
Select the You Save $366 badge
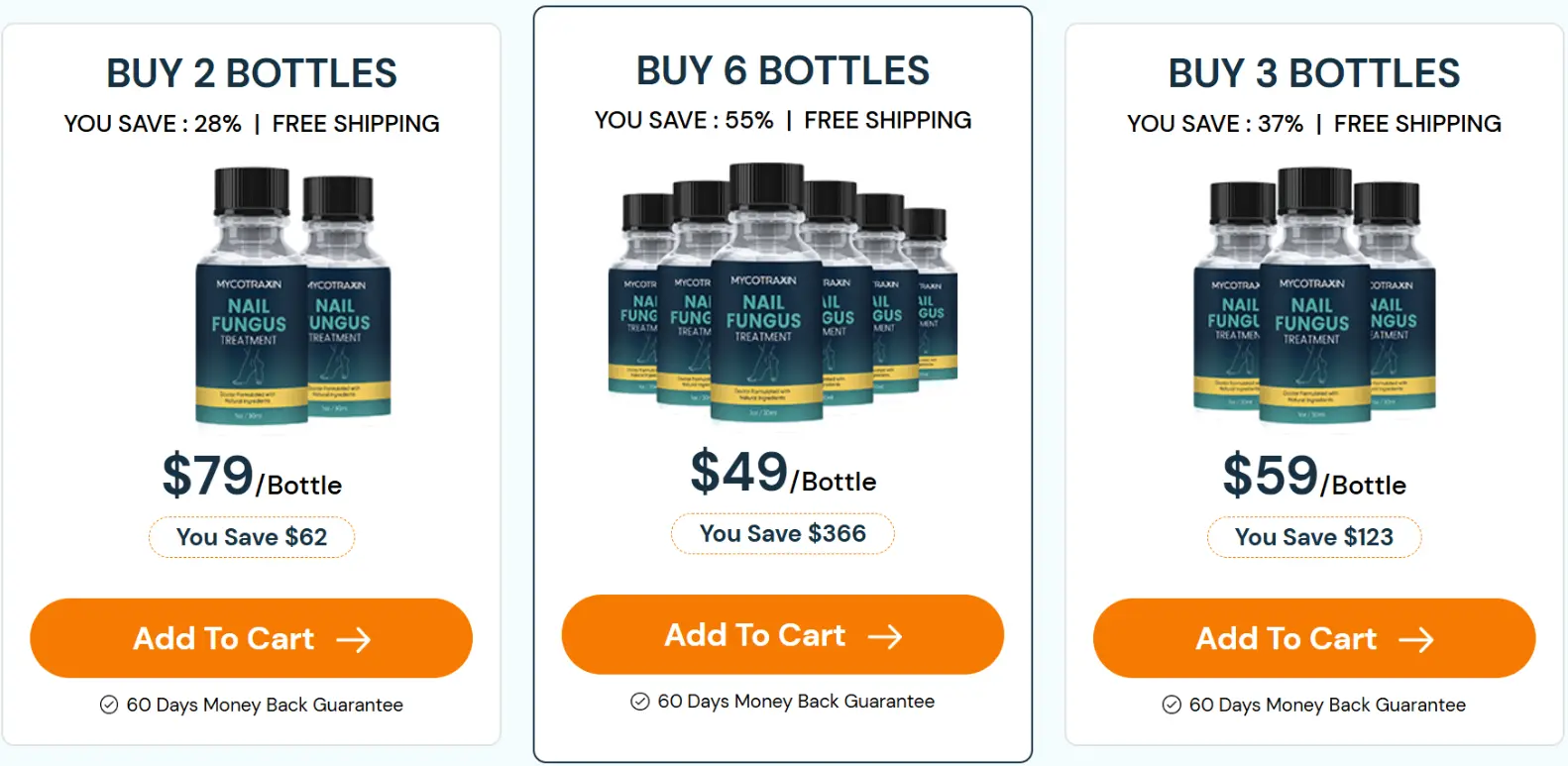(783, 533)
